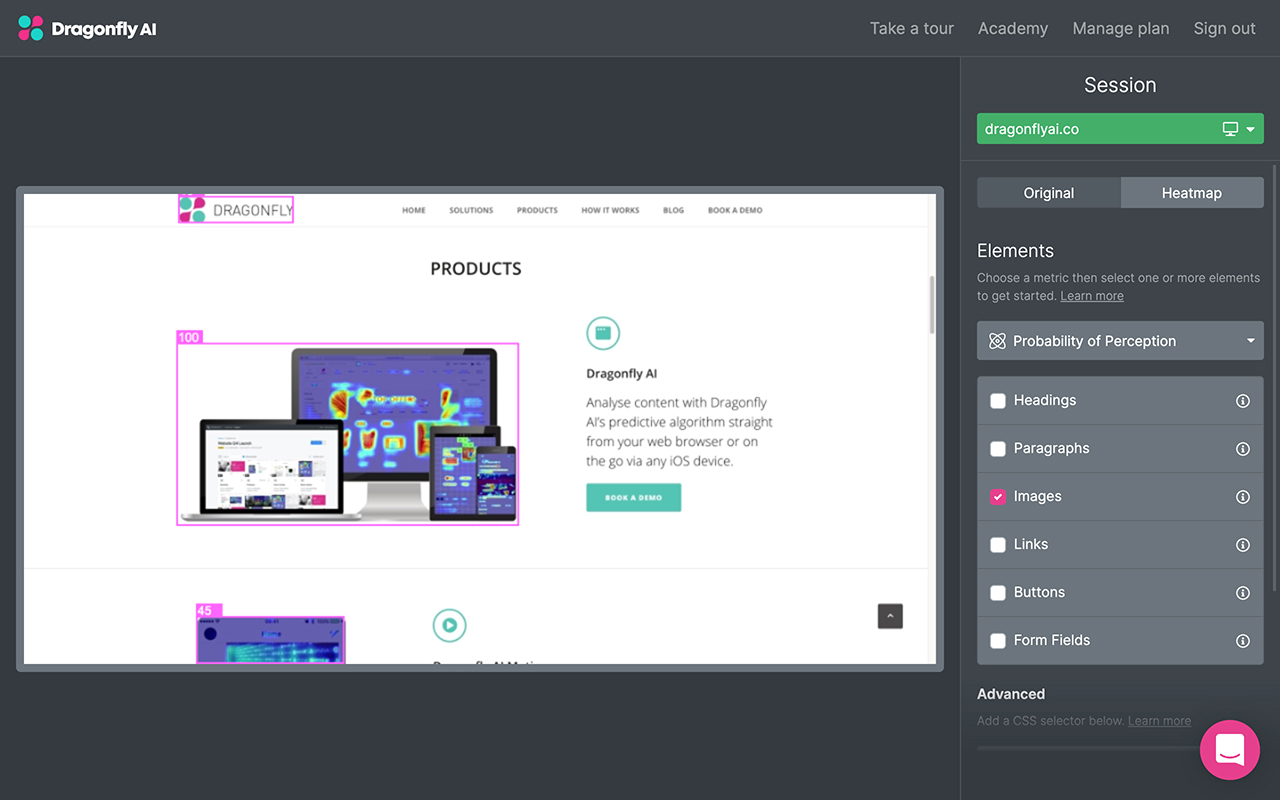Open the Academy page
1280x800 pixels.
(x=1013, y=28)
